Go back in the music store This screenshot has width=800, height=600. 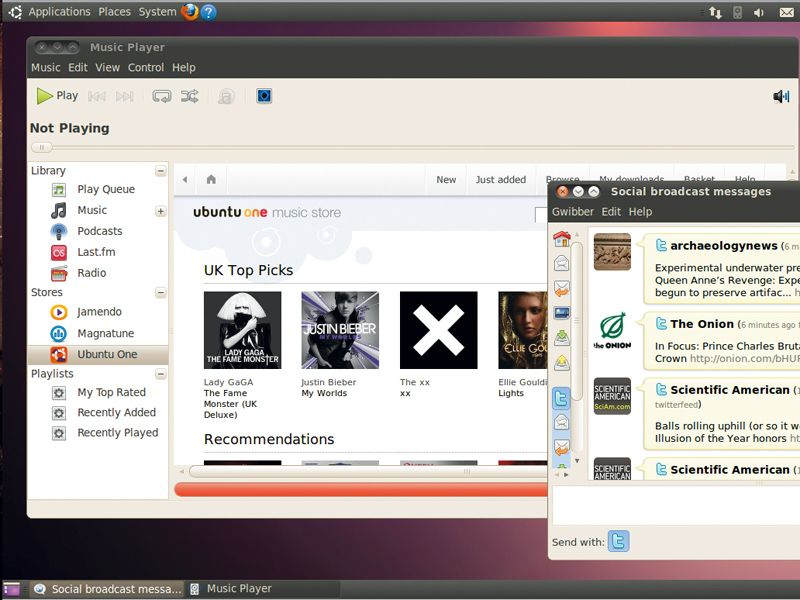185,180
